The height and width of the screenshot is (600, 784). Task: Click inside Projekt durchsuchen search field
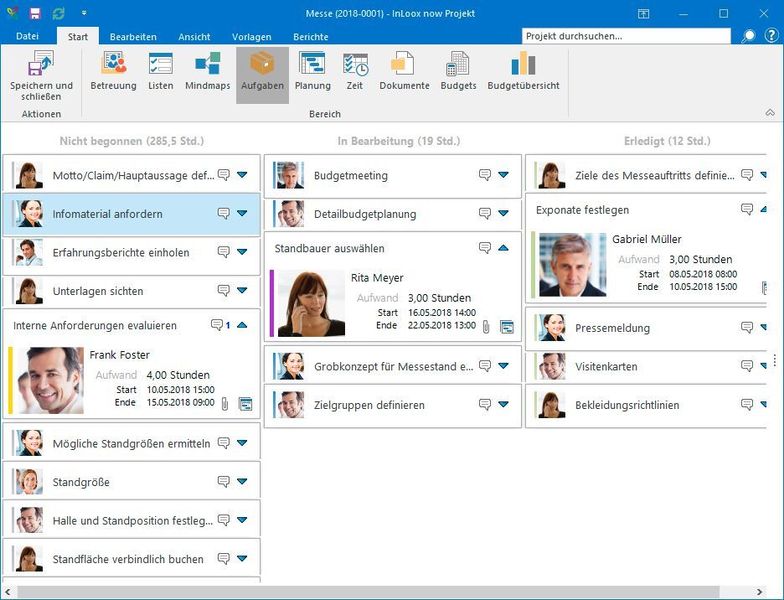[626, 36]
